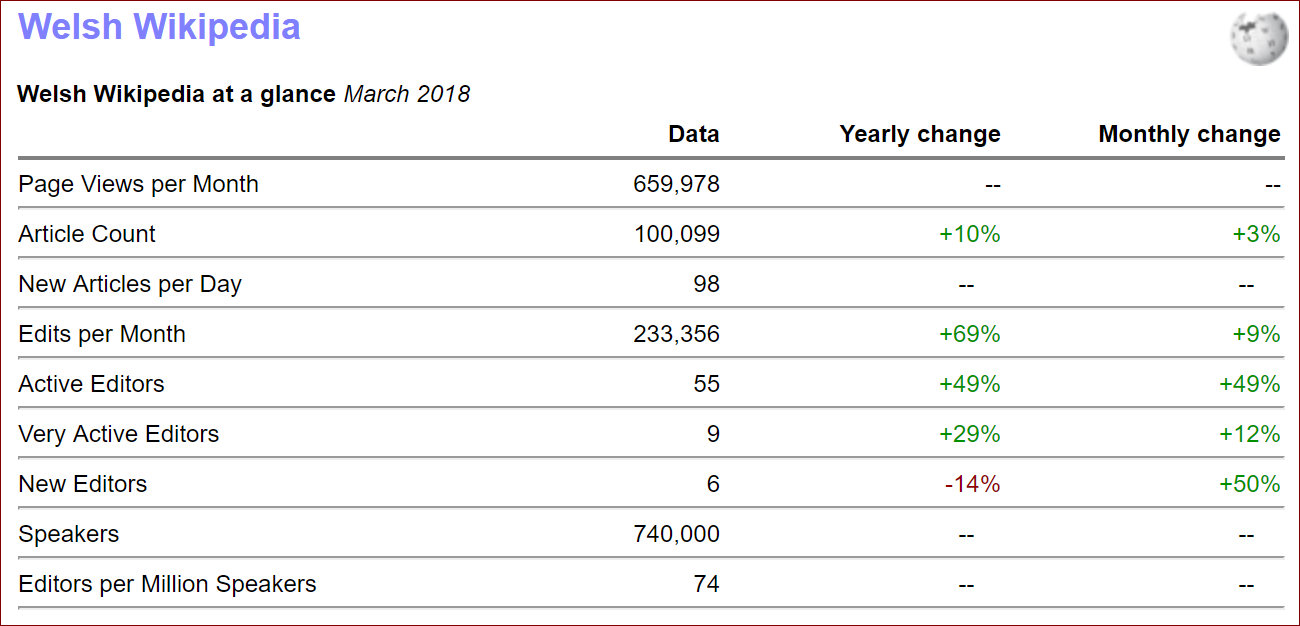Screen dimensions: 1300x626
Task: Click the yearly change dashes for Page Views per Month
Action: 992,185
